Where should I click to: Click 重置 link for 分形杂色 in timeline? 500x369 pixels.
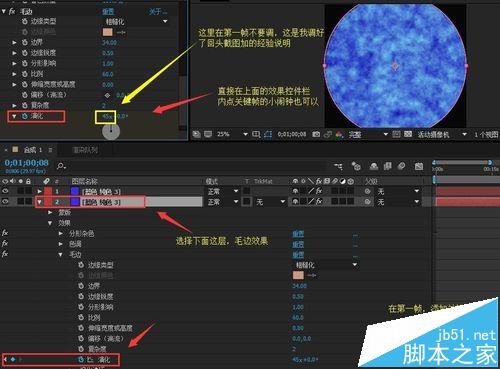(x=298, y=234)
